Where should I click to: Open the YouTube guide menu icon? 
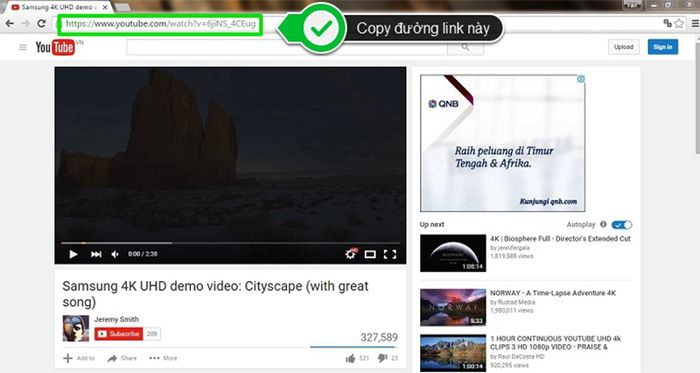[x=23, y=47]
